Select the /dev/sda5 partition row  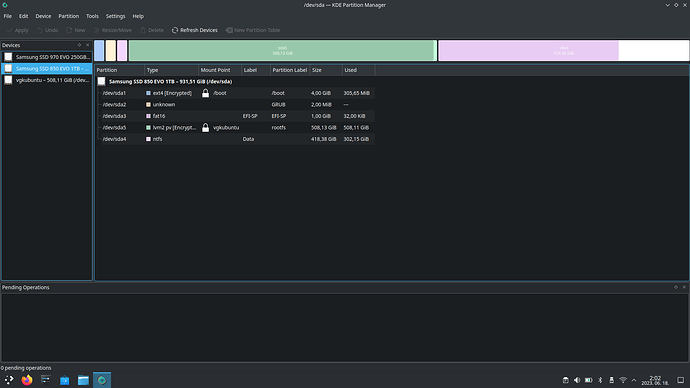click(x=235, y=127)
